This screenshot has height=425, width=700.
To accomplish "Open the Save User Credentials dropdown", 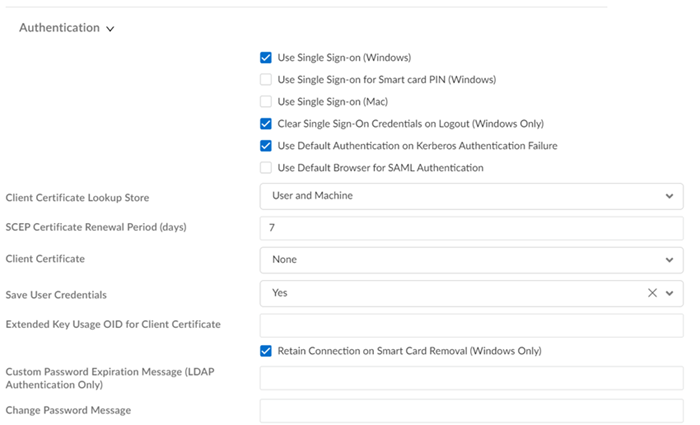I will (450, 293).
